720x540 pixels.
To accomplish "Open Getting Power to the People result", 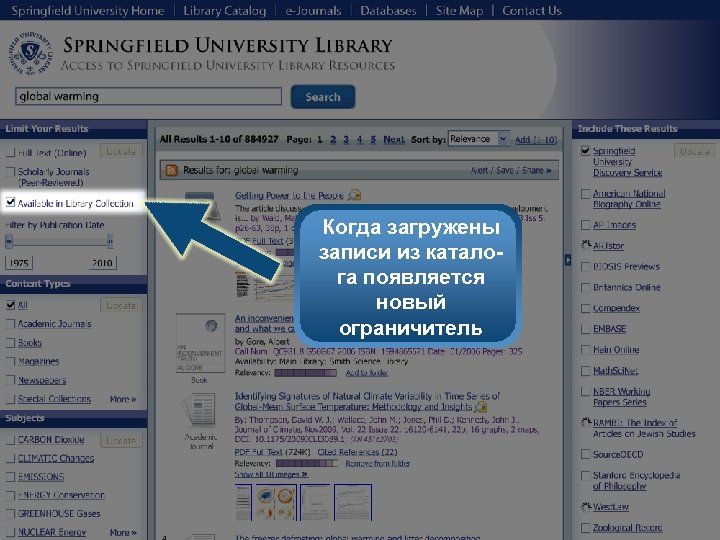I will (289, 196).
